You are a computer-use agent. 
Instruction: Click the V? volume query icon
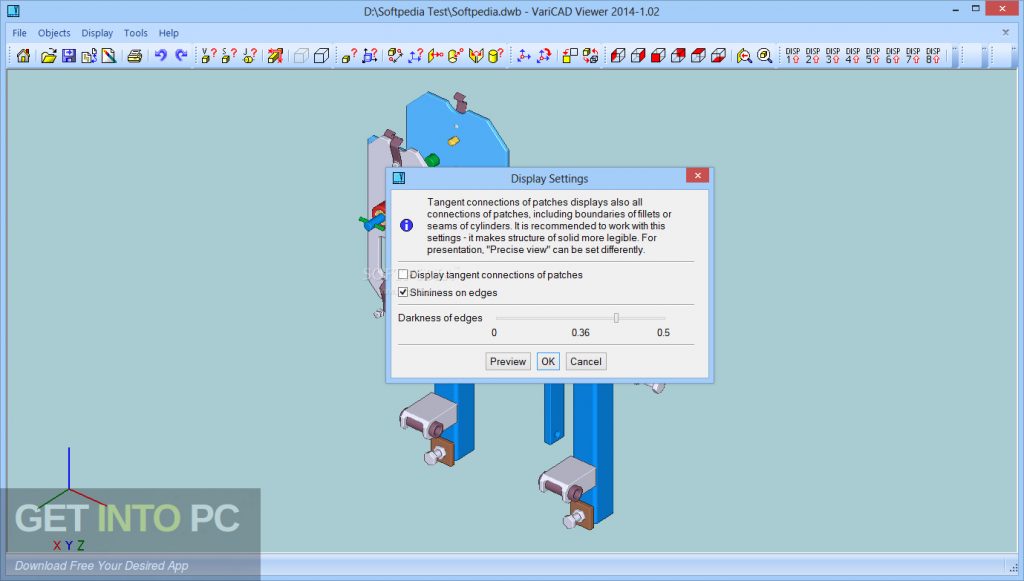[209, 56]
